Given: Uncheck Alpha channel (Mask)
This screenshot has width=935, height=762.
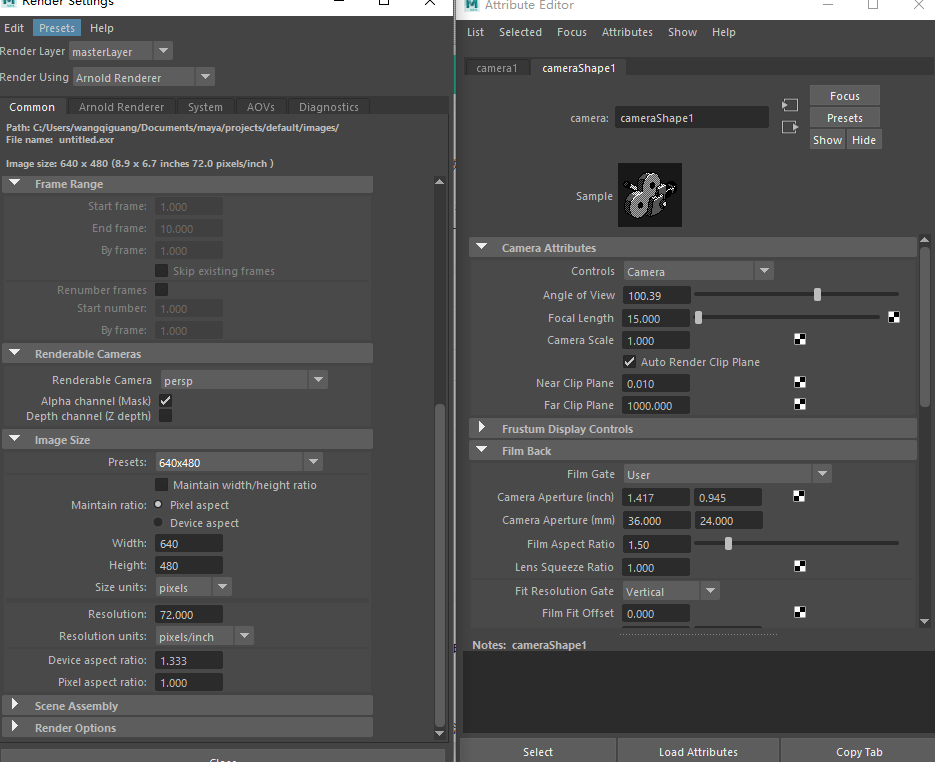Looking at the screenshot, I should click(165, 401).
